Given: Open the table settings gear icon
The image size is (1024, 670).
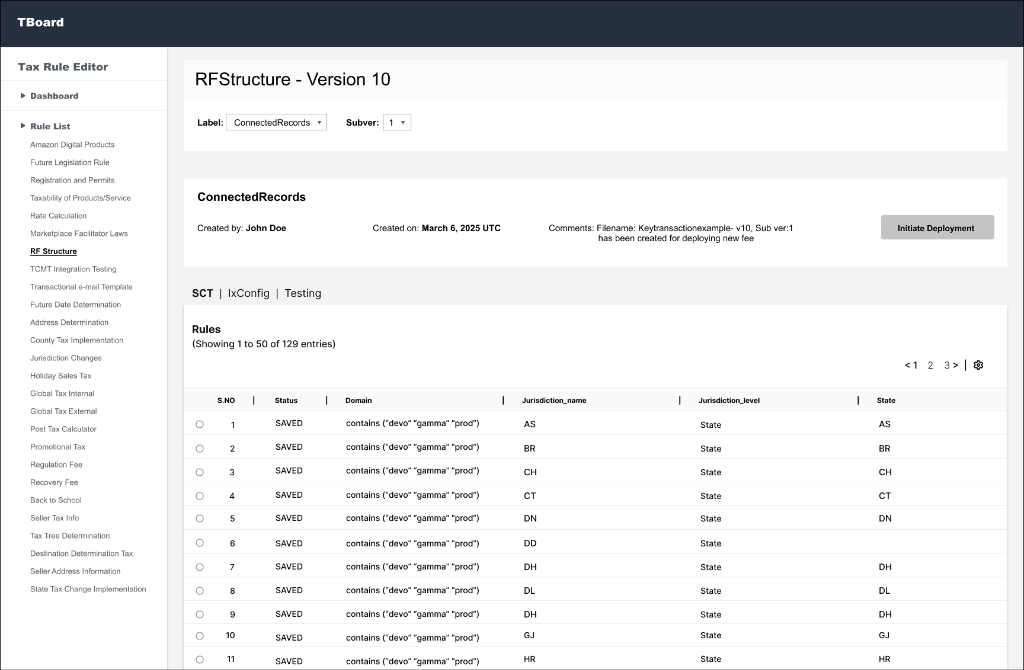Looking at the screenshot, I should tap(978, 365).
